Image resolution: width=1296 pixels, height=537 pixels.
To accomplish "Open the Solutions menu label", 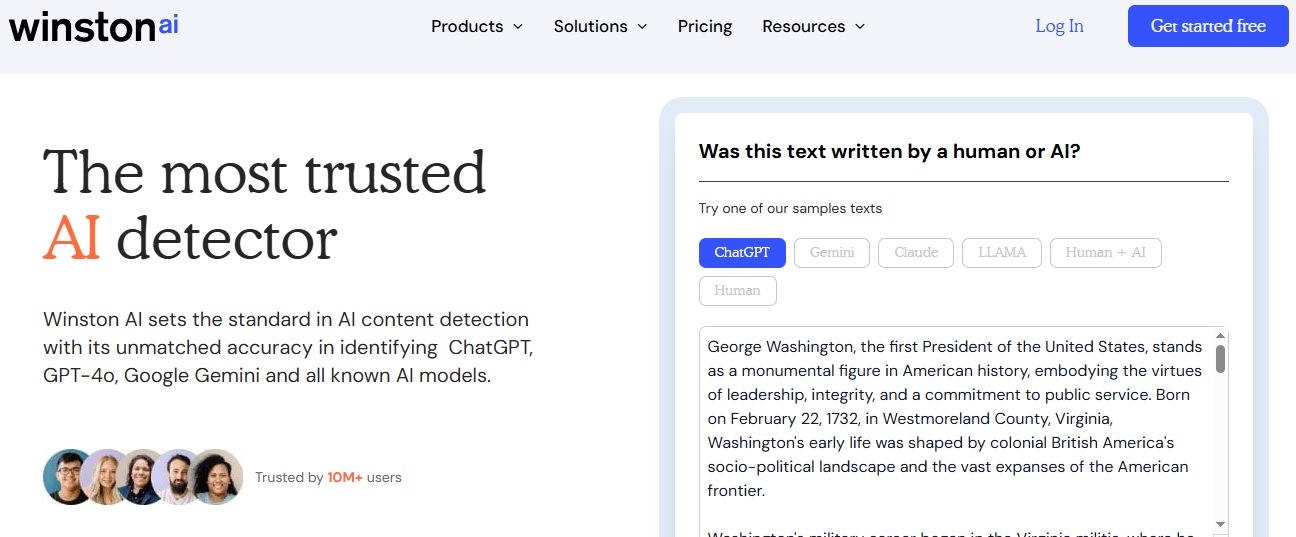I will click(x=591, y=26).
